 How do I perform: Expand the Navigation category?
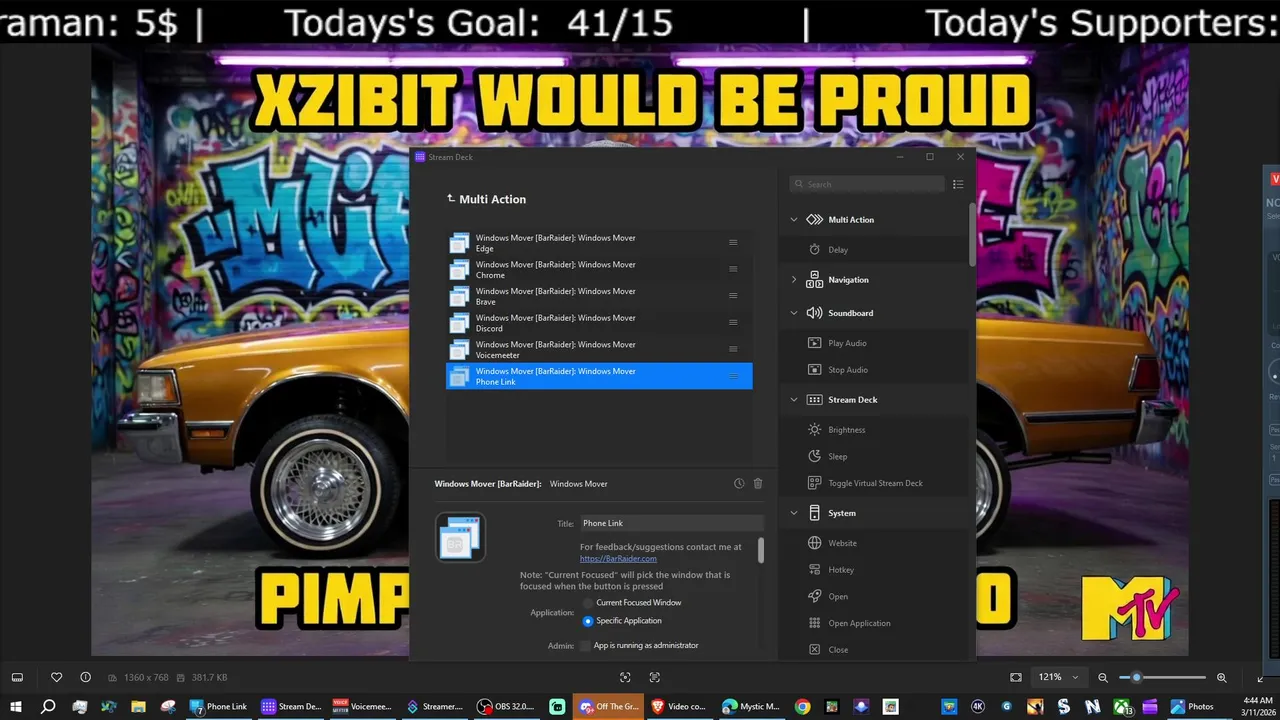[x=794, y=280]
